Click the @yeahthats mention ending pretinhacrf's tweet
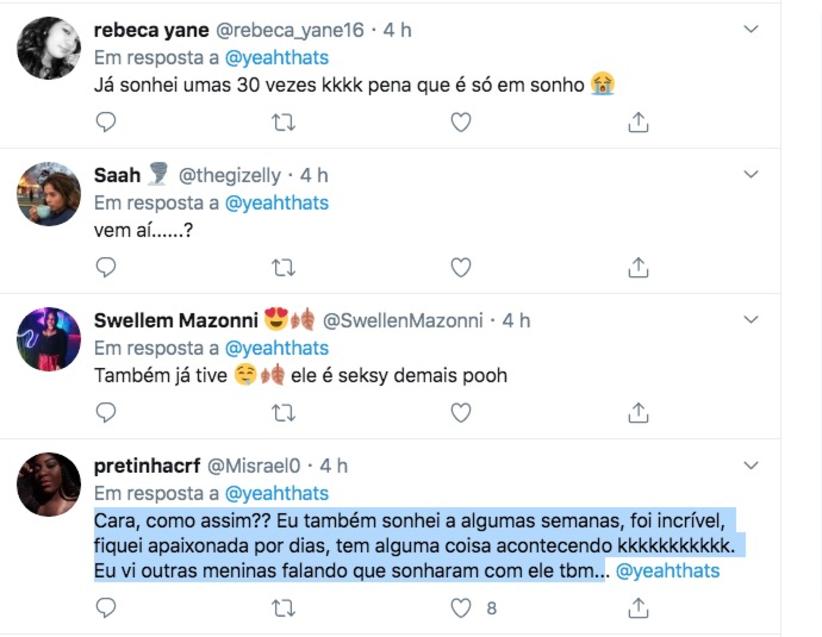 click(667, 572)
